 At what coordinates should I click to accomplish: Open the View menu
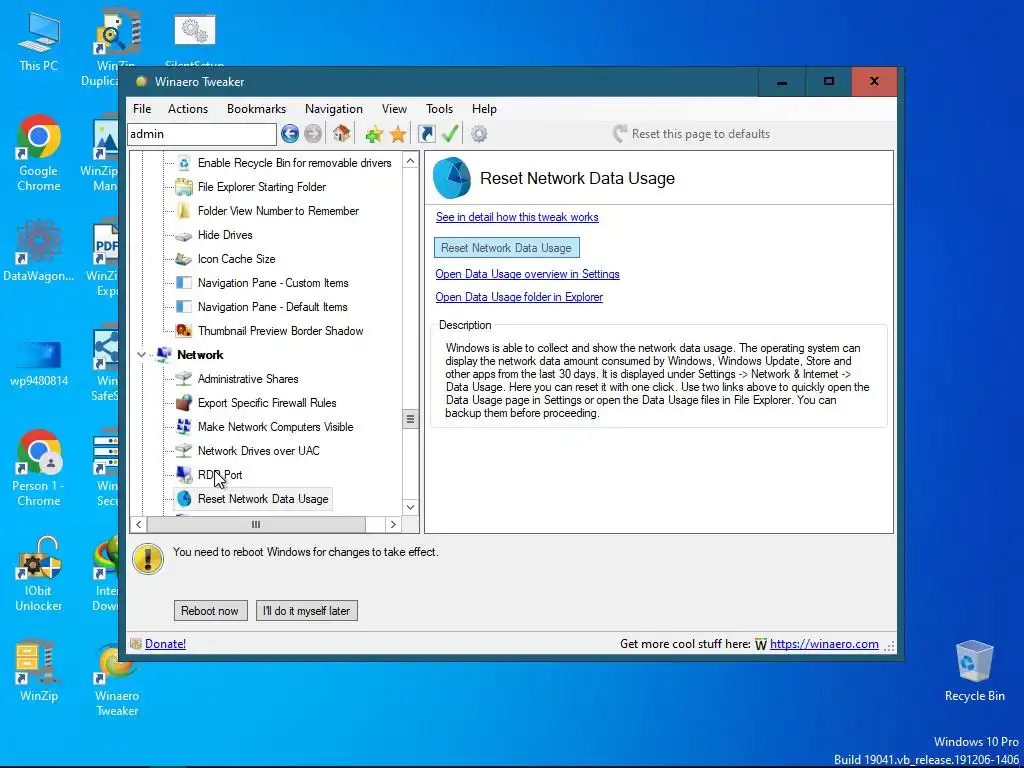click(394, 109)
